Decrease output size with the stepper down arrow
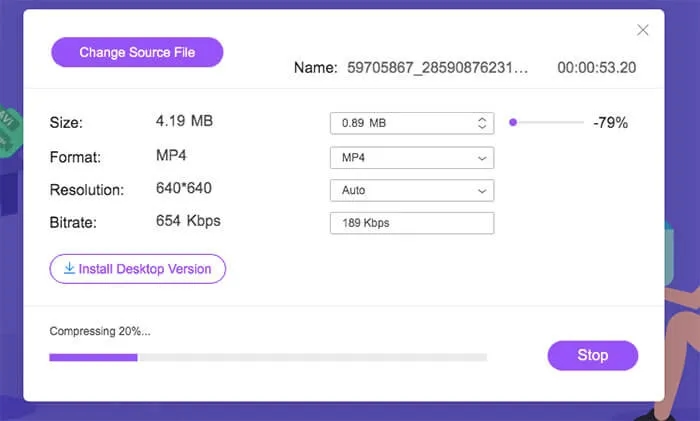 click(482, 128)
